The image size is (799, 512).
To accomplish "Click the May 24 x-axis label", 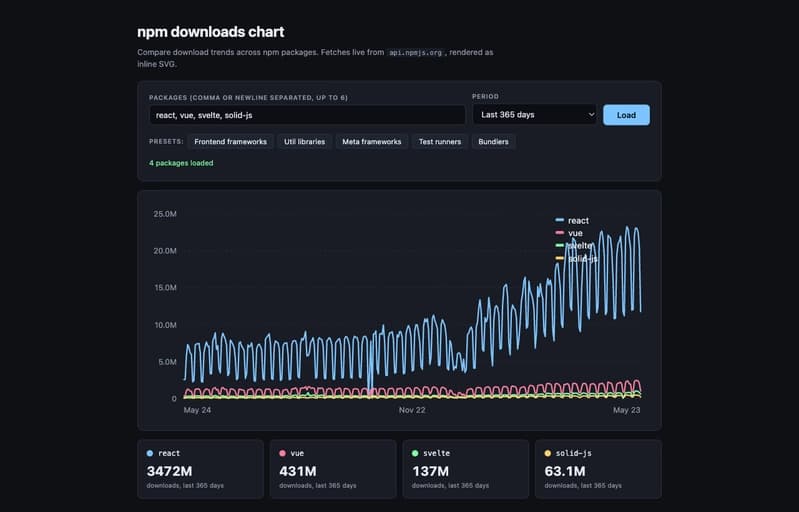I will pyautogui.click(x=197, y=410).
